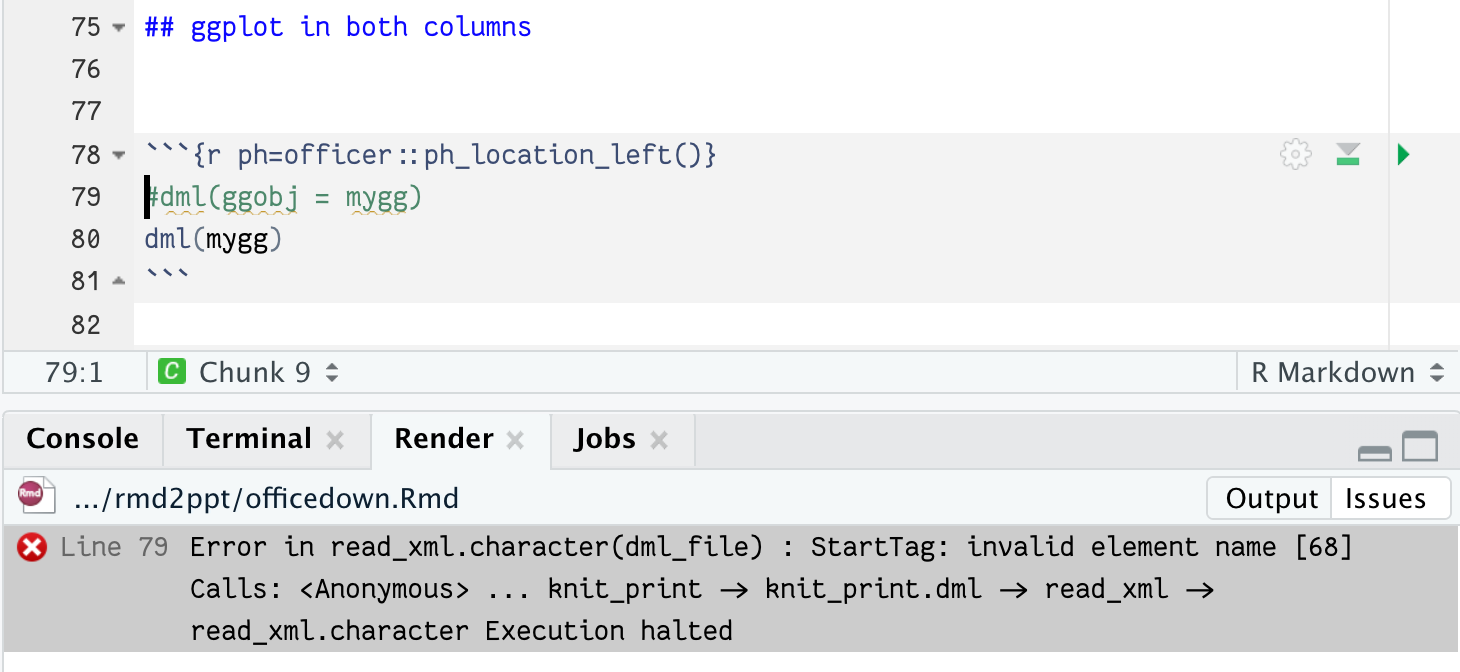Click line number 79 in the gutter
Screen dimensions: 1460x672
point(87,197)
